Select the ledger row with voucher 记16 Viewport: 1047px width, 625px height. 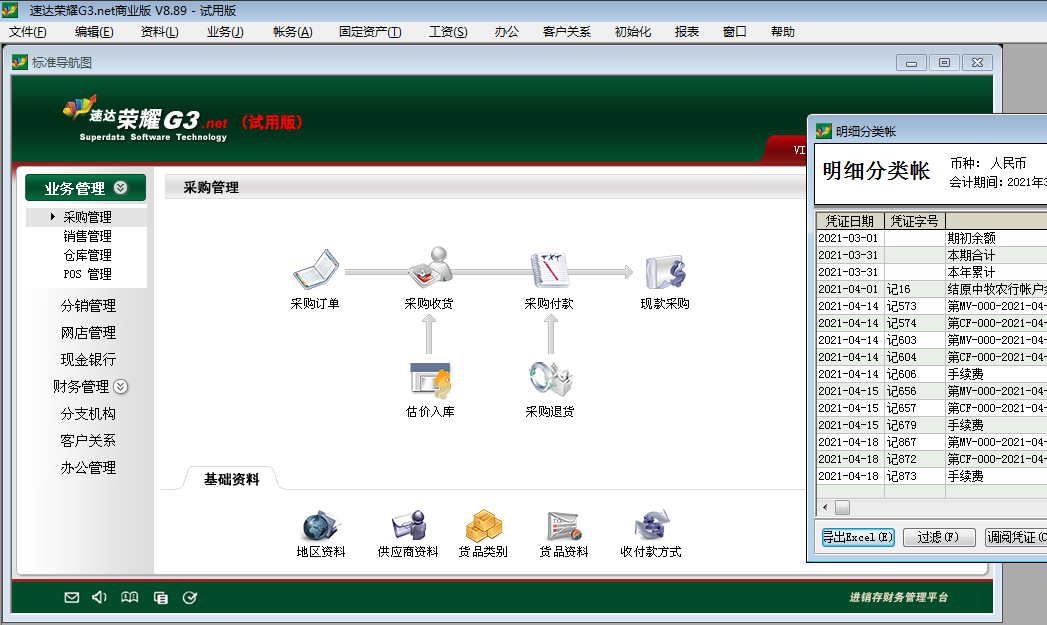pos(931,289)
